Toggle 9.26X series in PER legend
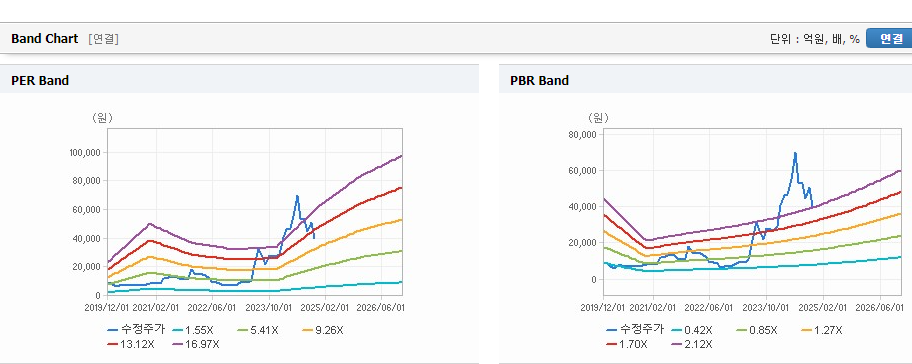912x364 pixels. [322, 330]
